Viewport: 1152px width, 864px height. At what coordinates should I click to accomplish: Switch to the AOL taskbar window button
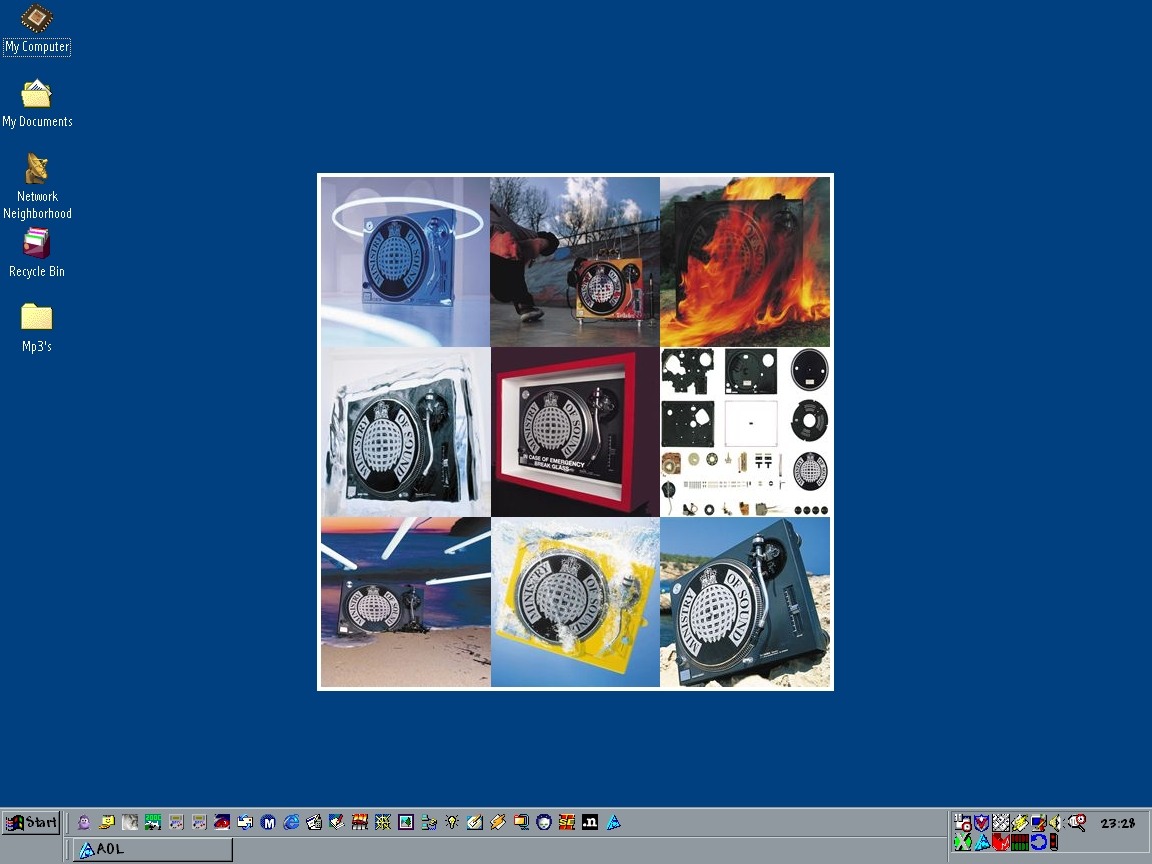point(153,849)
